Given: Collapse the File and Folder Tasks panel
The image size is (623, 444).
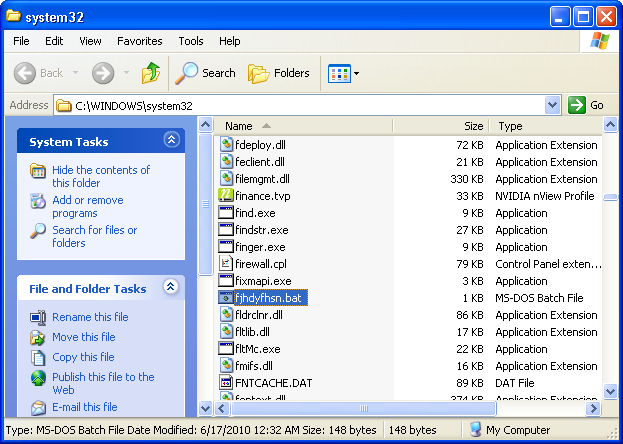Looking at the screenshot, I should pos(171,287).
